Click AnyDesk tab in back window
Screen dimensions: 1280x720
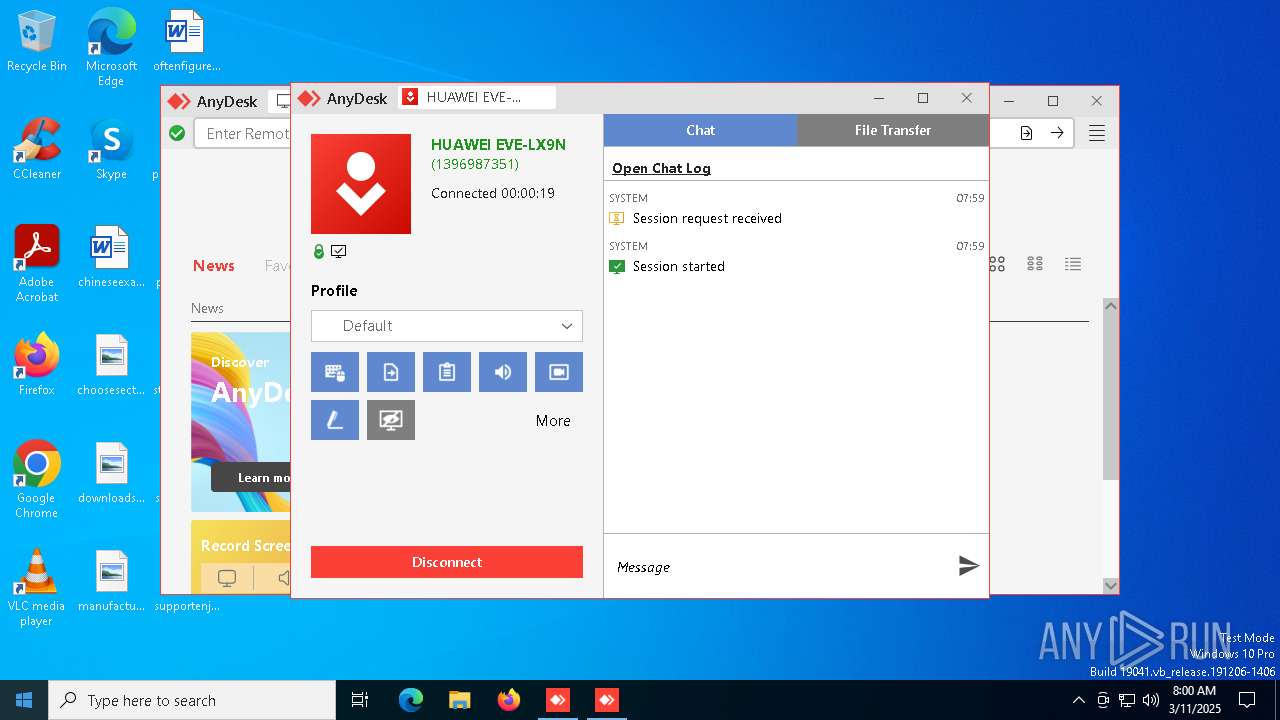coord(213,101)
